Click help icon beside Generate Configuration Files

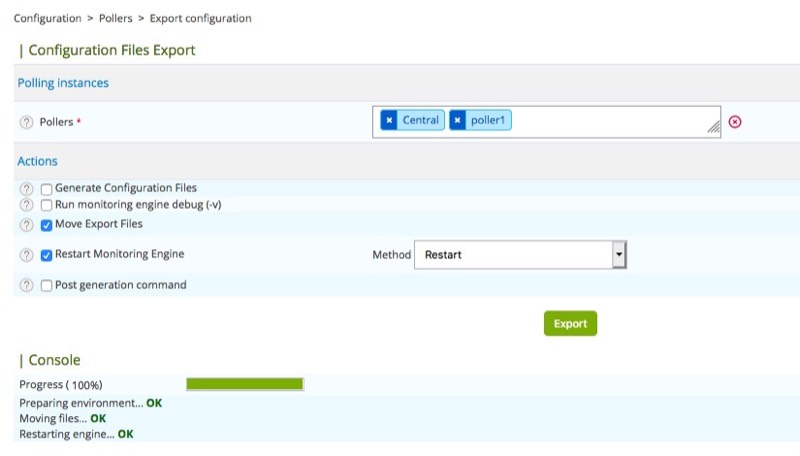(27, 188)
